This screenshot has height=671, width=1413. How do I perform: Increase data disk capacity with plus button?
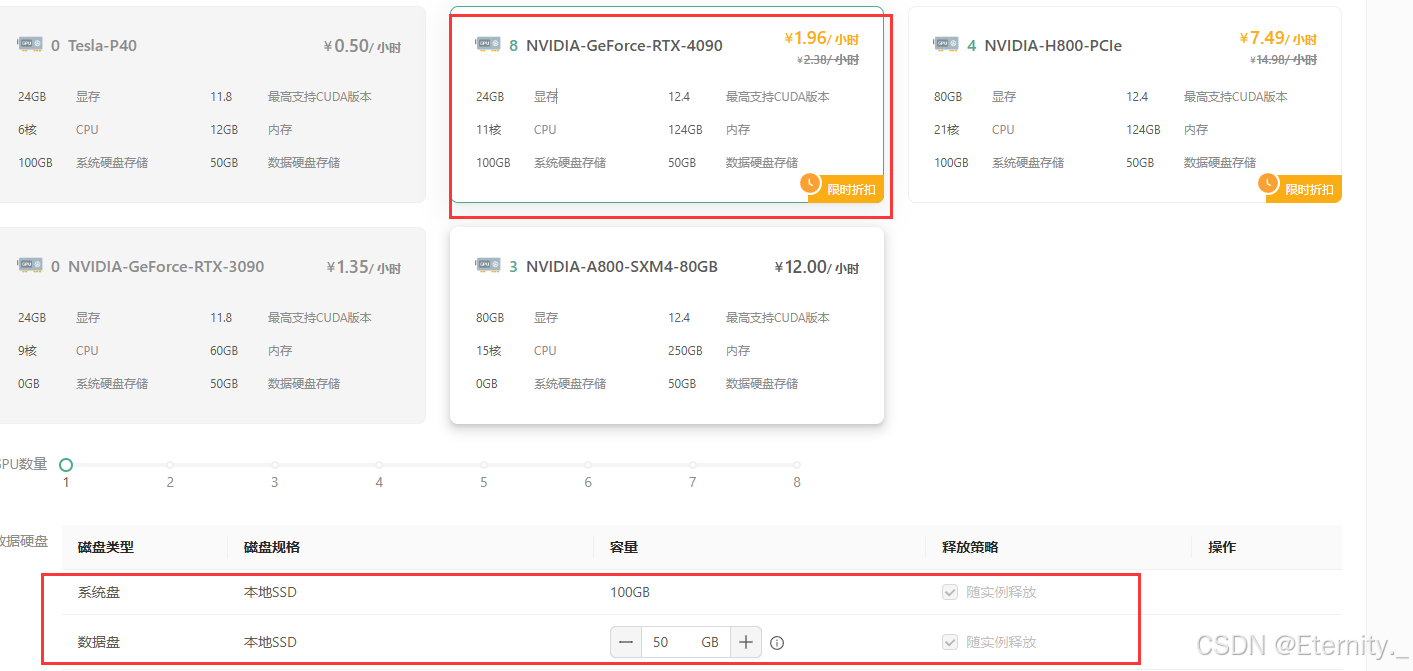[746, 642]
